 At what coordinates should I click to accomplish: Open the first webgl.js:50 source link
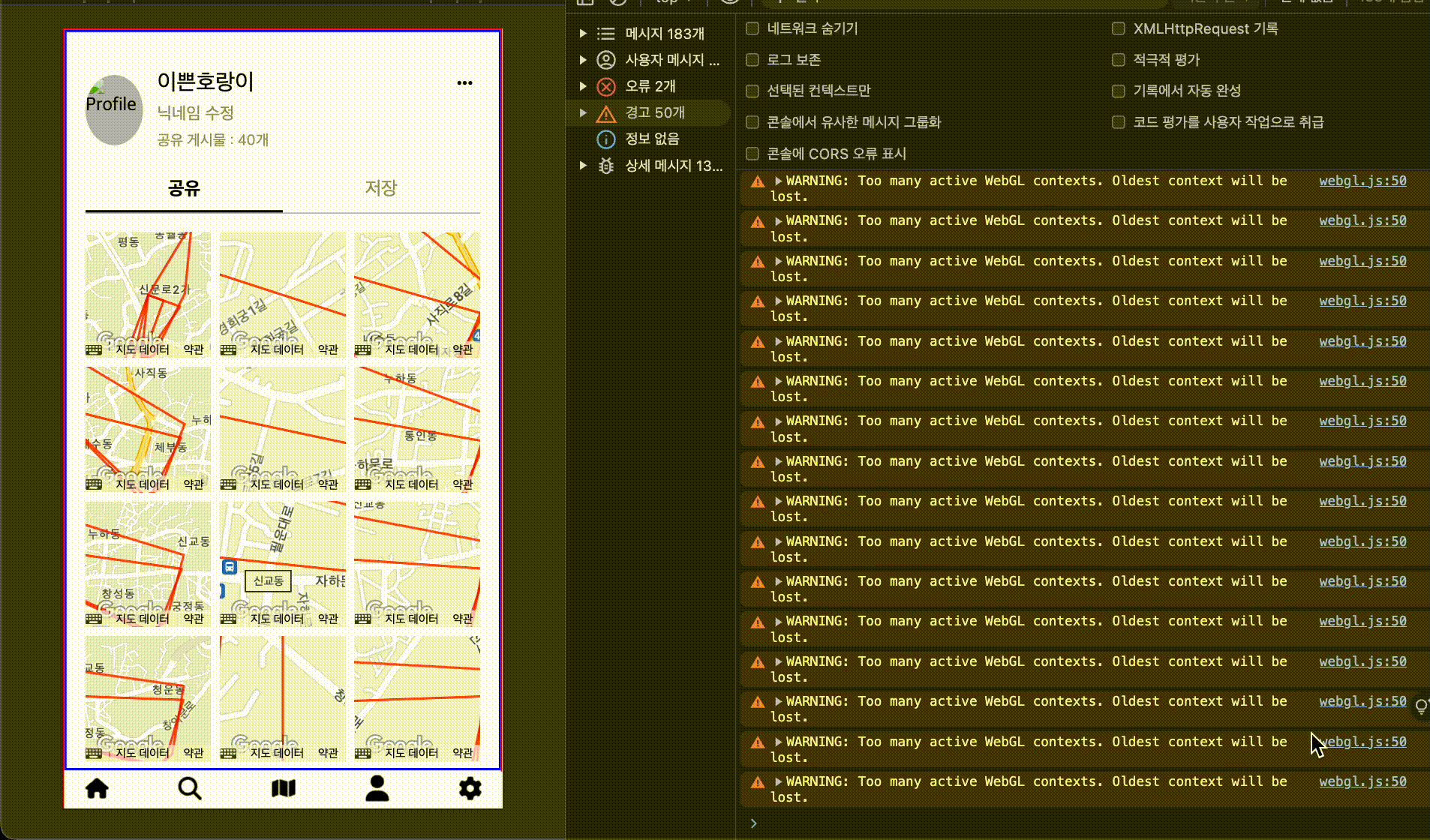[x=1362, y=181]
